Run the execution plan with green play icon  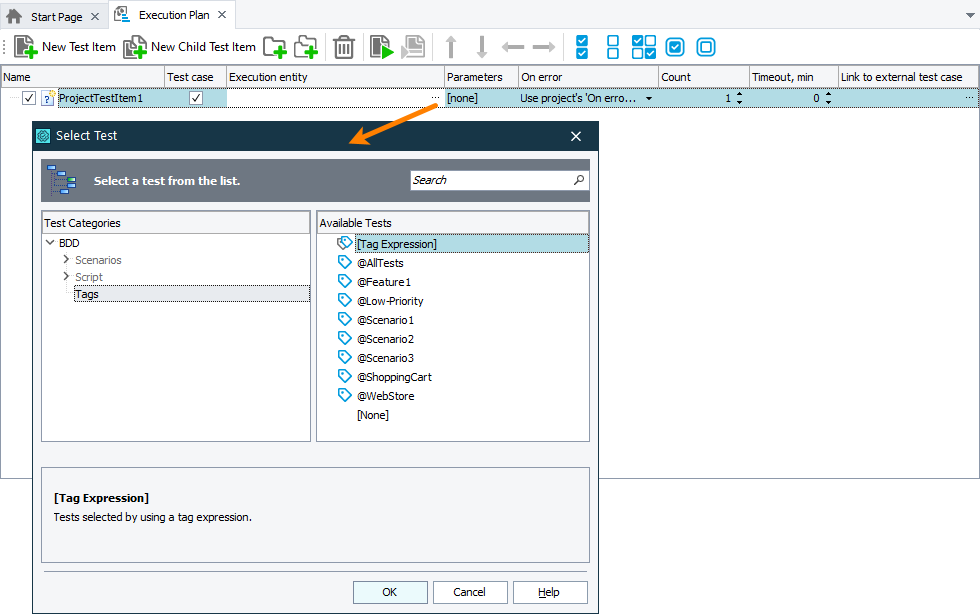(381, 47)
